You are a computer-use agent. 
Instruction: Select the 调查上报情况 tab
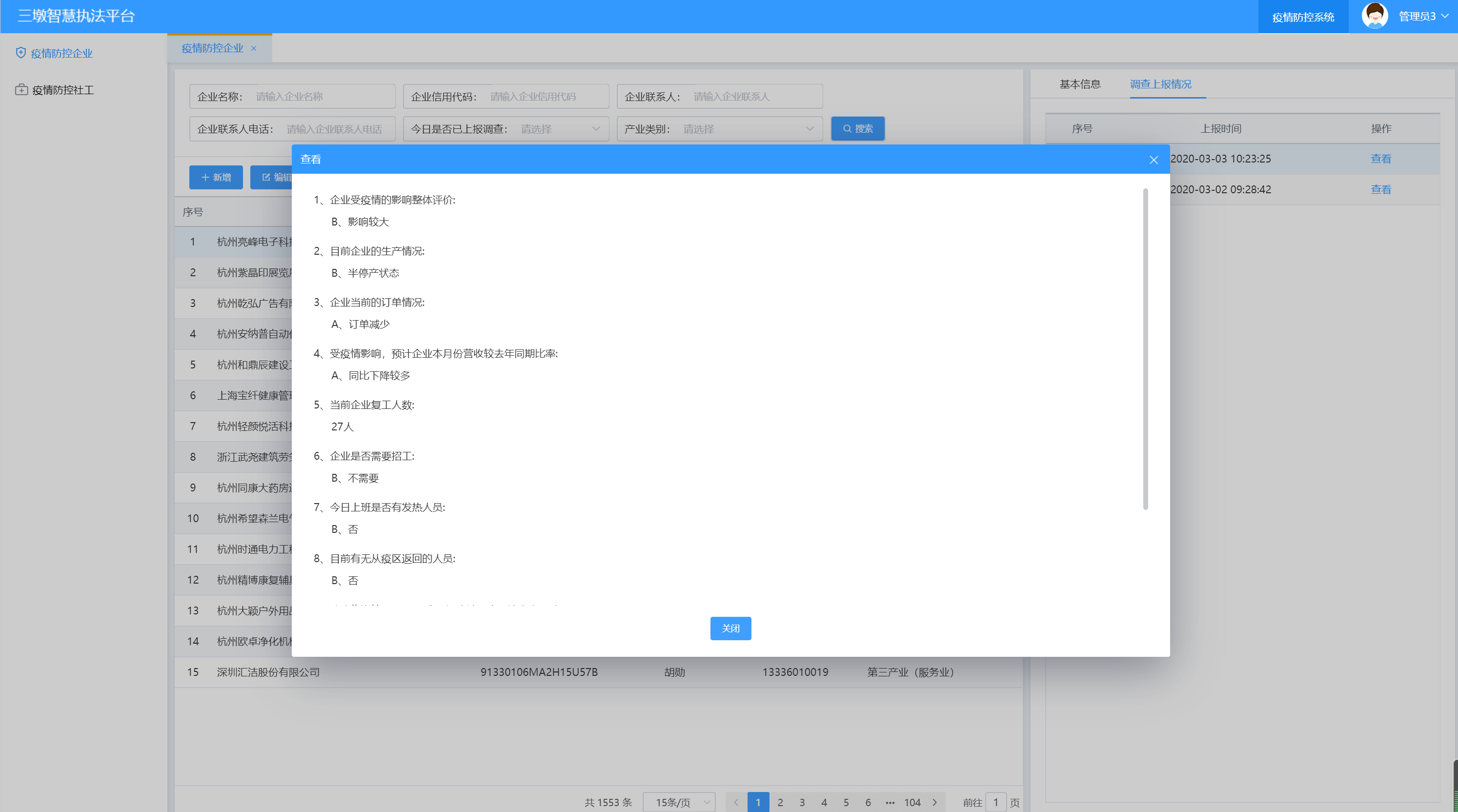click(x=1160, y=84)
